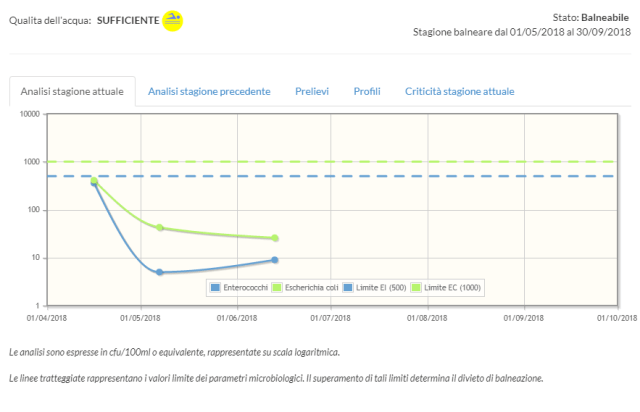Click the SUFFICIENTE water quality label
The image size is (640, 412).
point(128,21)
